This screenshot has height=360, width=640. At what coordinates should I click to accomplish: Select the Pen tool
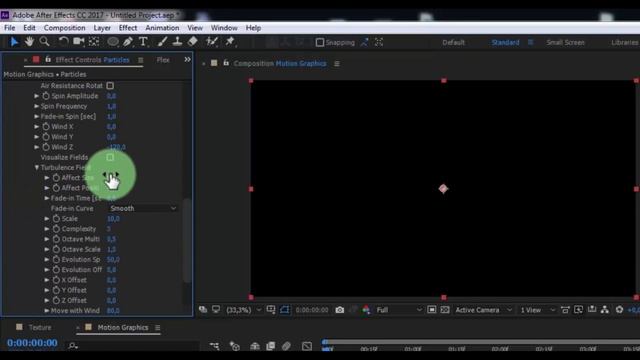click(128, 42)
